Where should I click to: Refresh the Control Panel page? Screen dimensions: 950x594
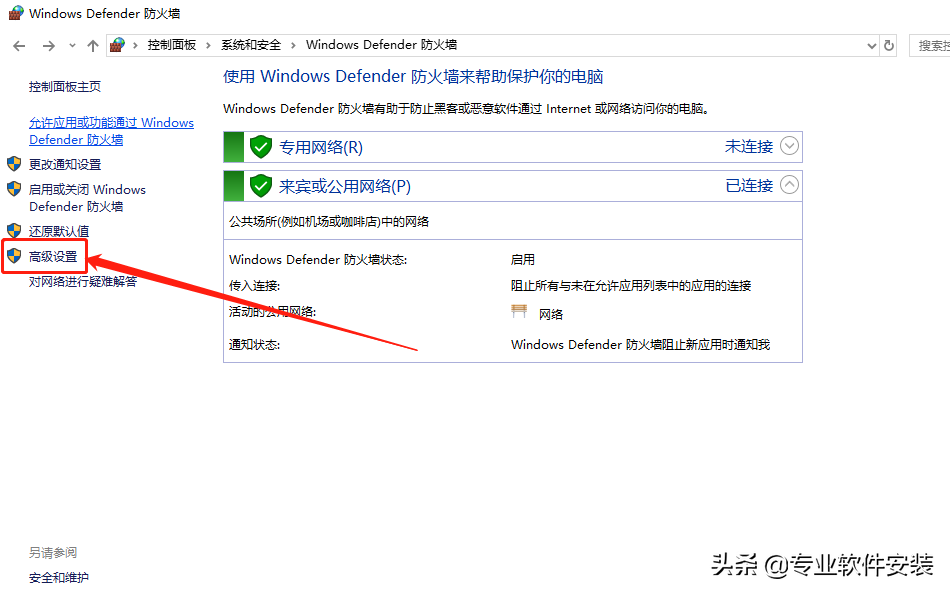coord(889,45)
